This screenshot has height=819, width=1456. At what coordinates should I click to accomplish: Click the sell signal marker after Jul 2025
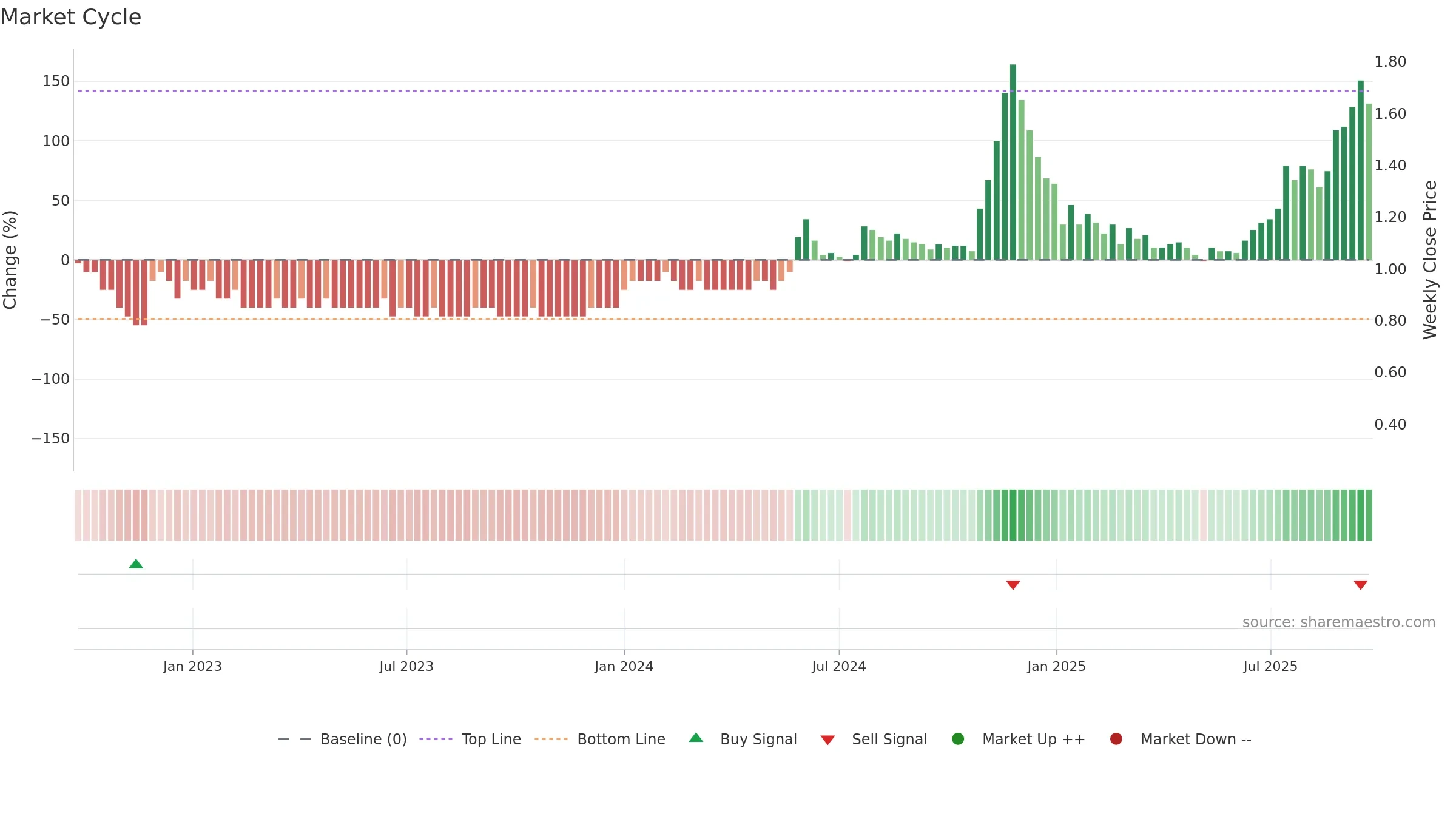[x=1361, y=585]
